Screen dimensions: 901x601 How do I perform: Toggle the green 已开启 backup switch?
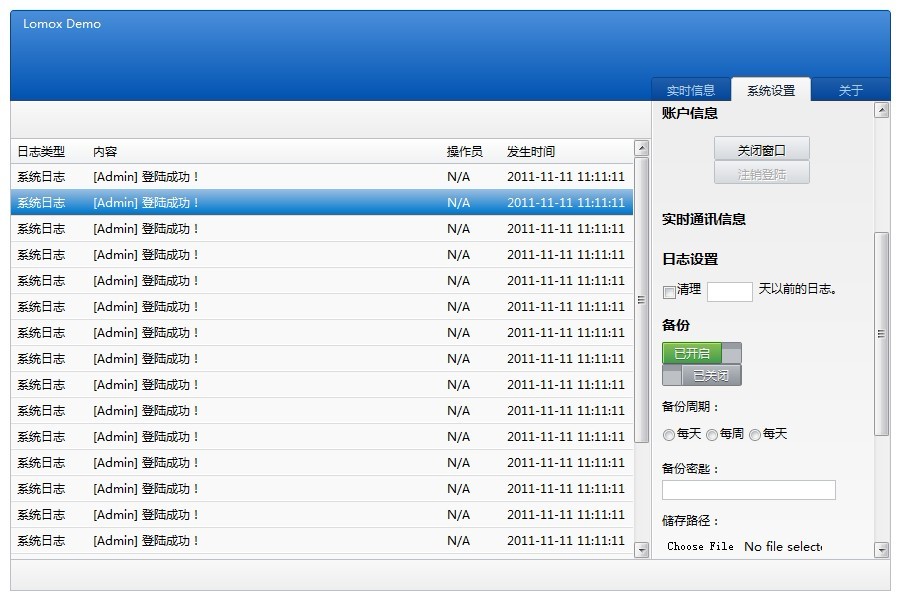[x=701, y=353]
